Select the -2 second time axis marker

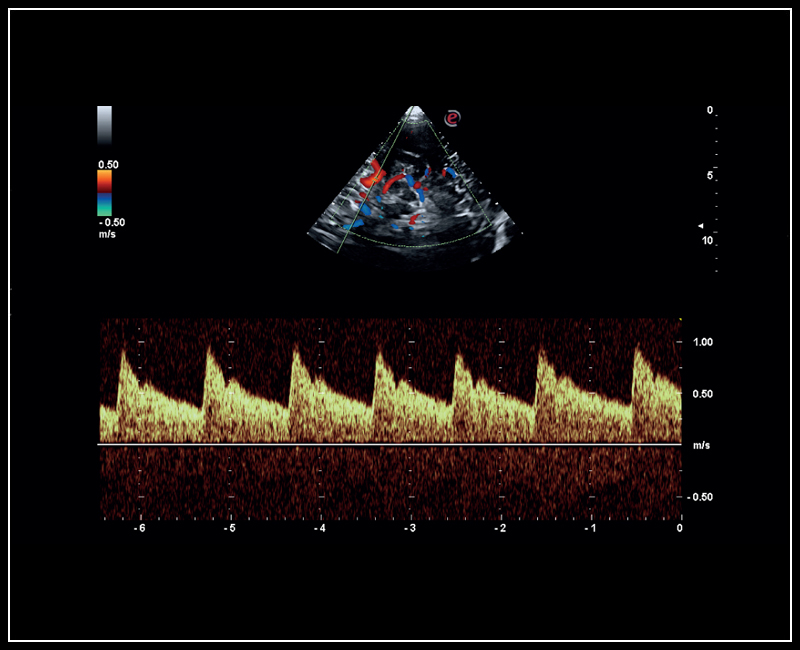(x=500, y=528)
